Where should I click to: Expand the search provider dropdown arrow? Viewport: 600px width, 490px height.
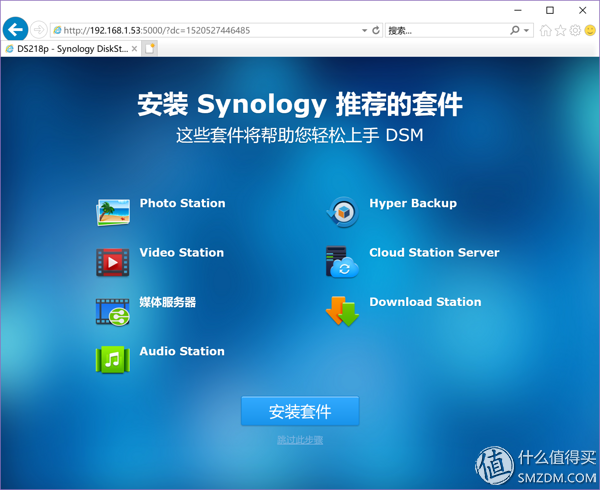(527, 30)
